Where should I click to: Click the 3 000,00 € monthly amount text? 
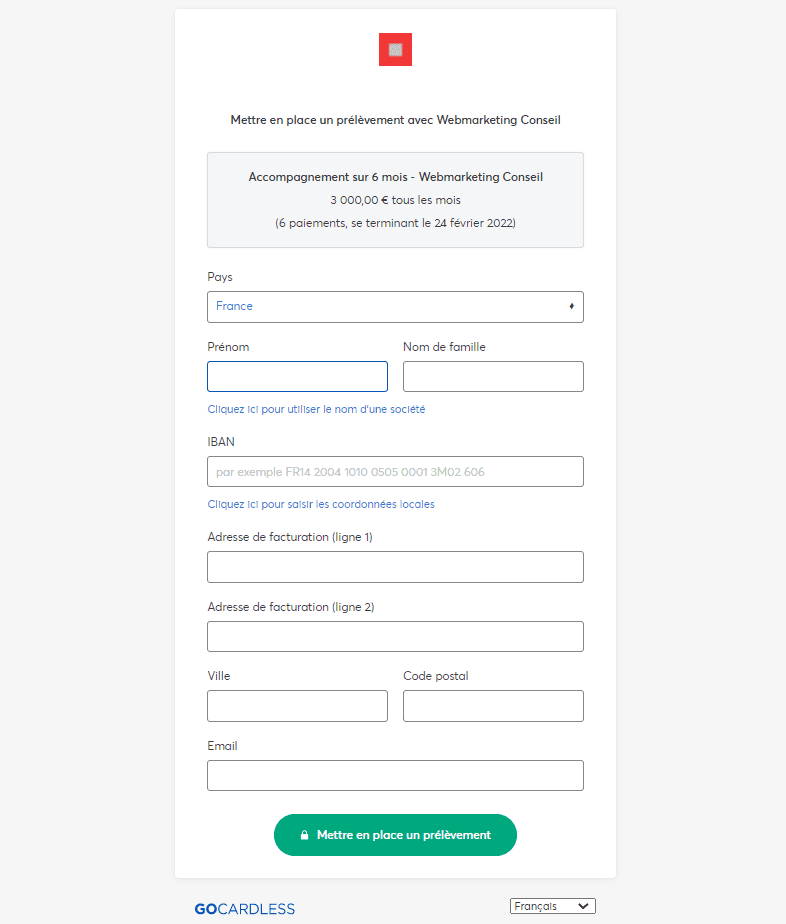(x=395, y=200)
